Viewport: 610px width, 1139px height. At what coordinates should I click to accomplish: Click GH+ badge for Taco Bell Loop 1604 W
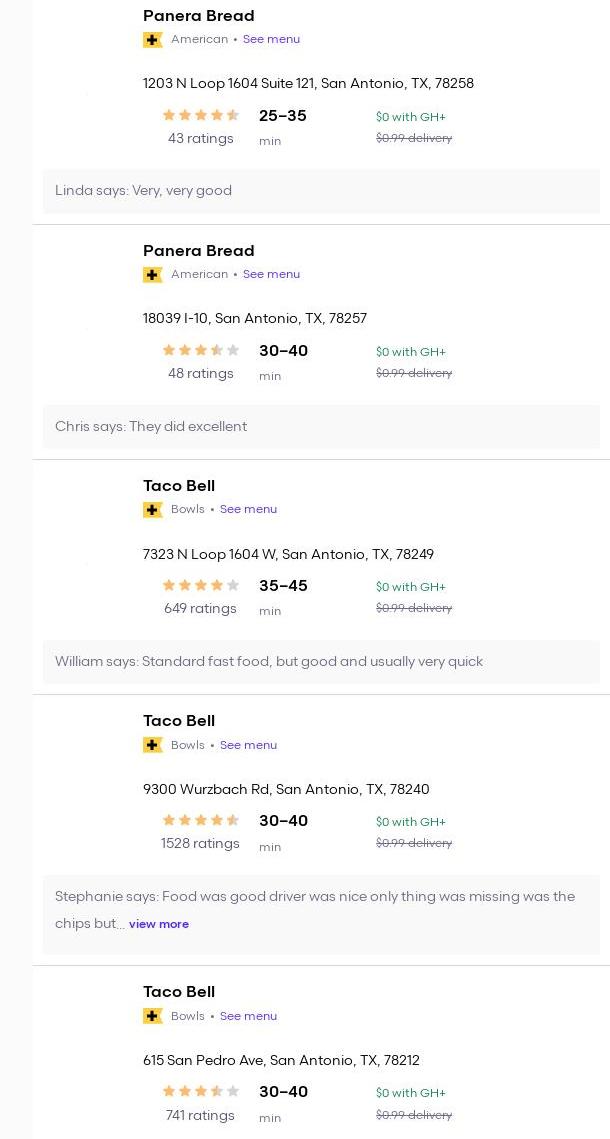click(153, 510)
